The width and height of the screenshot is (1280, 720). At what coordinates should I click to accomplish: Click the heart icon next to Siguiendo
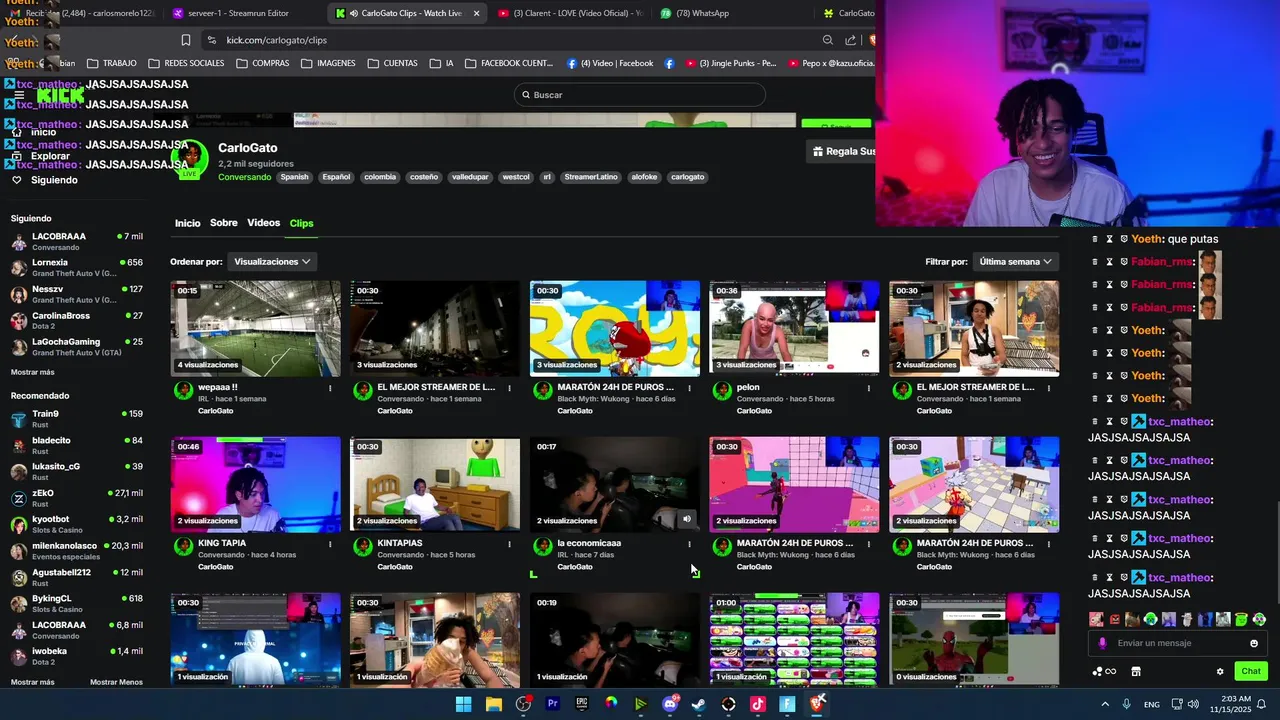(x=17, y=180)
